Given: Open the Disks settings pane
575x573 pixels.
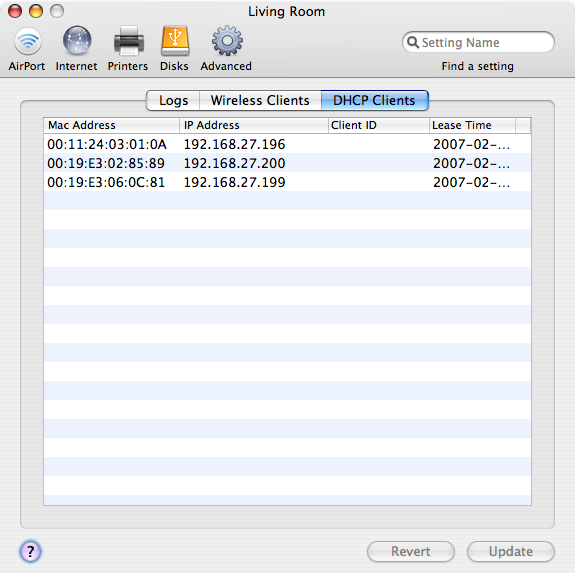Looking at the screenshot, I should pos(175,49).
